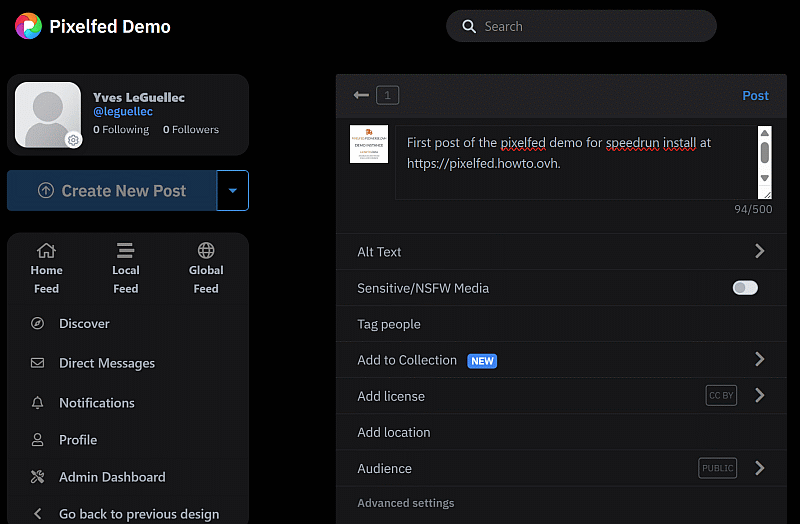Open Notifications from the sidebar
800x524 pixels.
[96, 403]
